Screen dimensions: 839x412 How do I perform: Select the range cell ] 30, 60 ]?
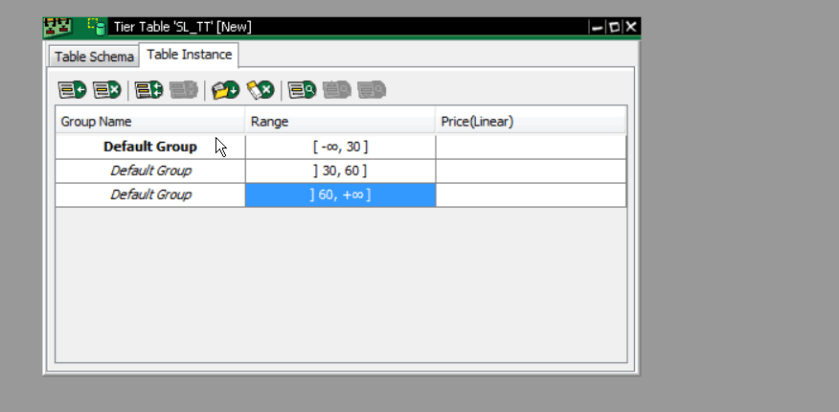point(340,171)
